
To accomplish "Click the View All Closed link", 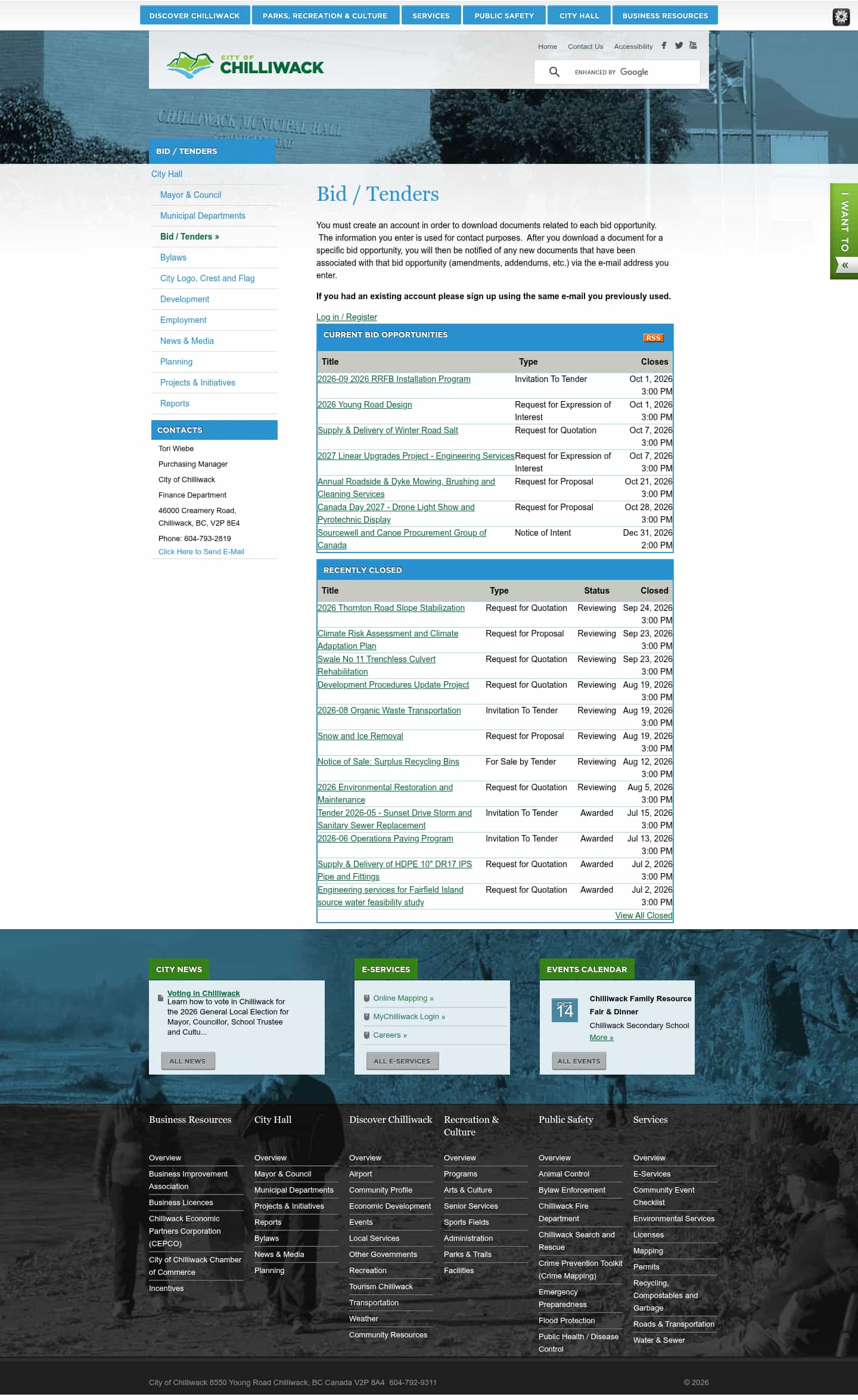I will click(643, 915).
